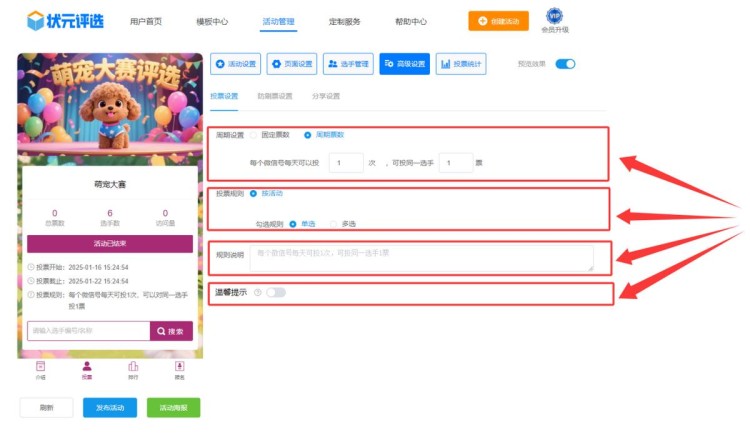
Task: Click the orange 创建活动 button
Action: [498, 20]
